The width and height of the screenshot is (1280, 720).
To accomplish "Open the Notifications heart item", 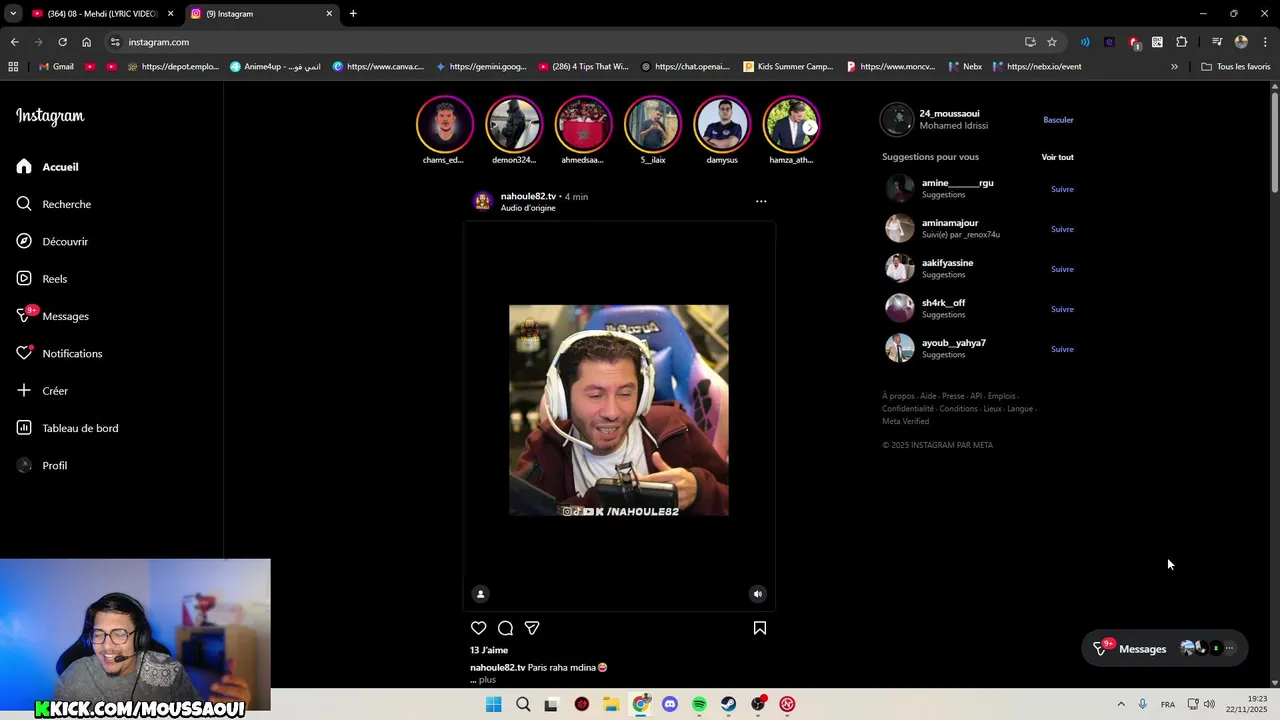I will point(59,353).
